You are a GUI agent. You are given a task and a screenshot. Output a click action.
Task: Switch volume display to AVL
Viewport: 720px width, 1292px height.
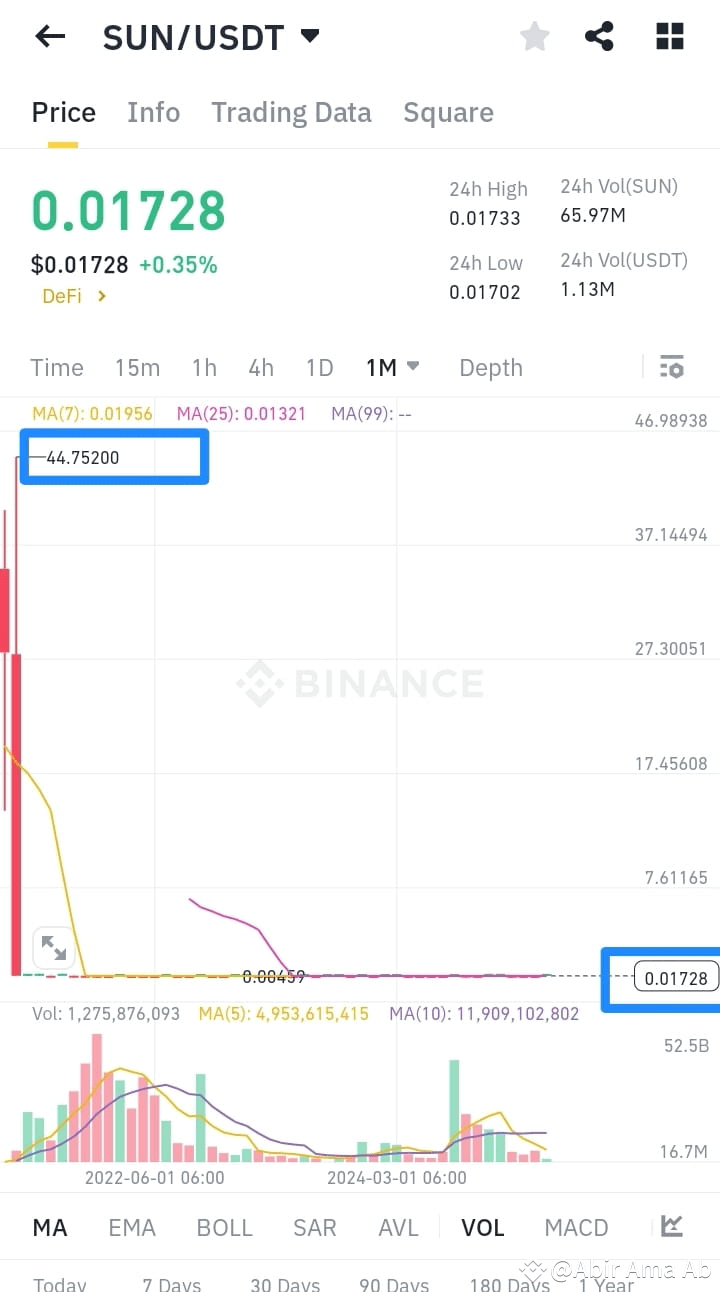[x=398, y=1227]
